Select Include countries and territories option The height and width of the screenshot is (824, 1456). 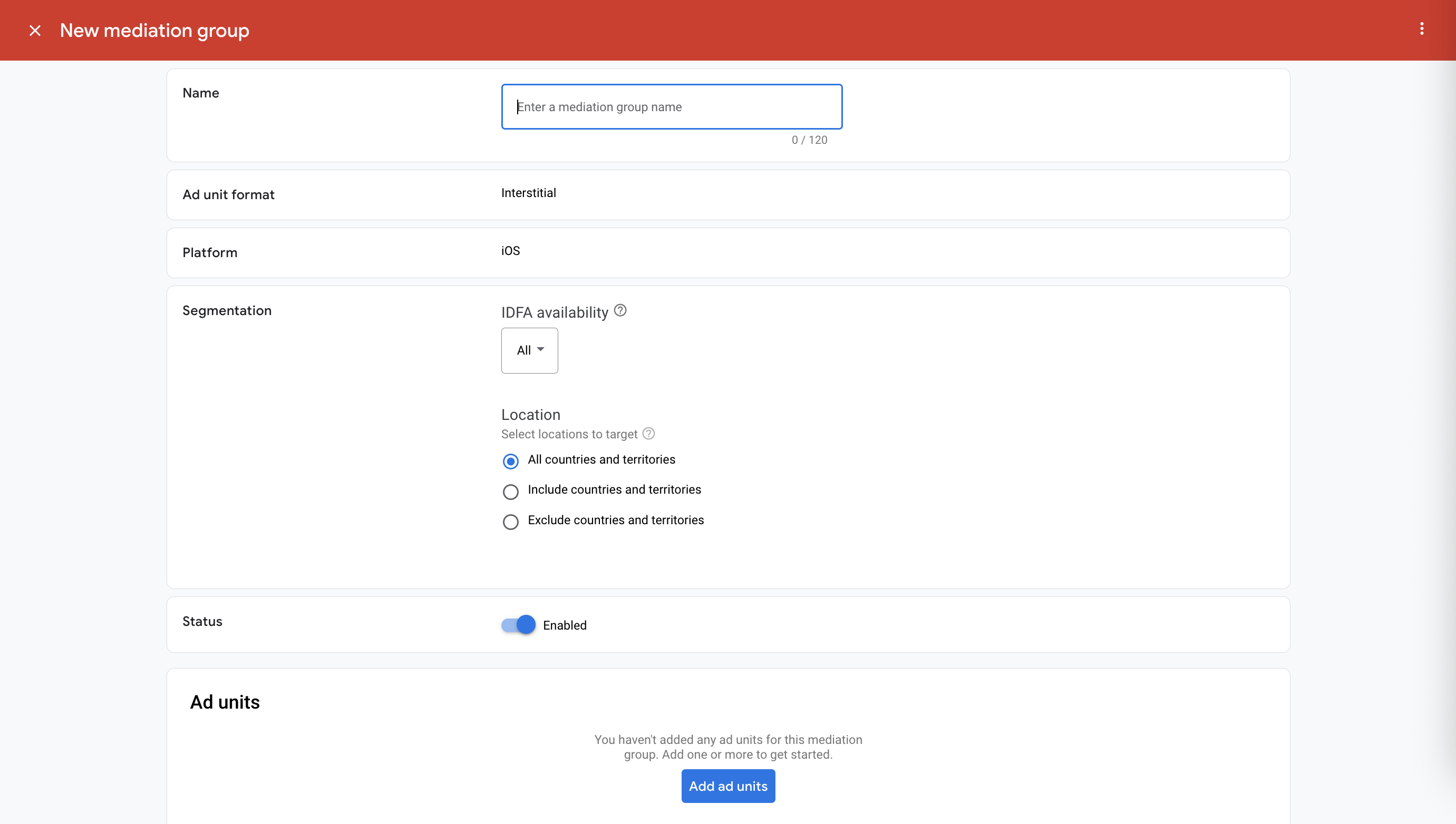coord(510,491)
